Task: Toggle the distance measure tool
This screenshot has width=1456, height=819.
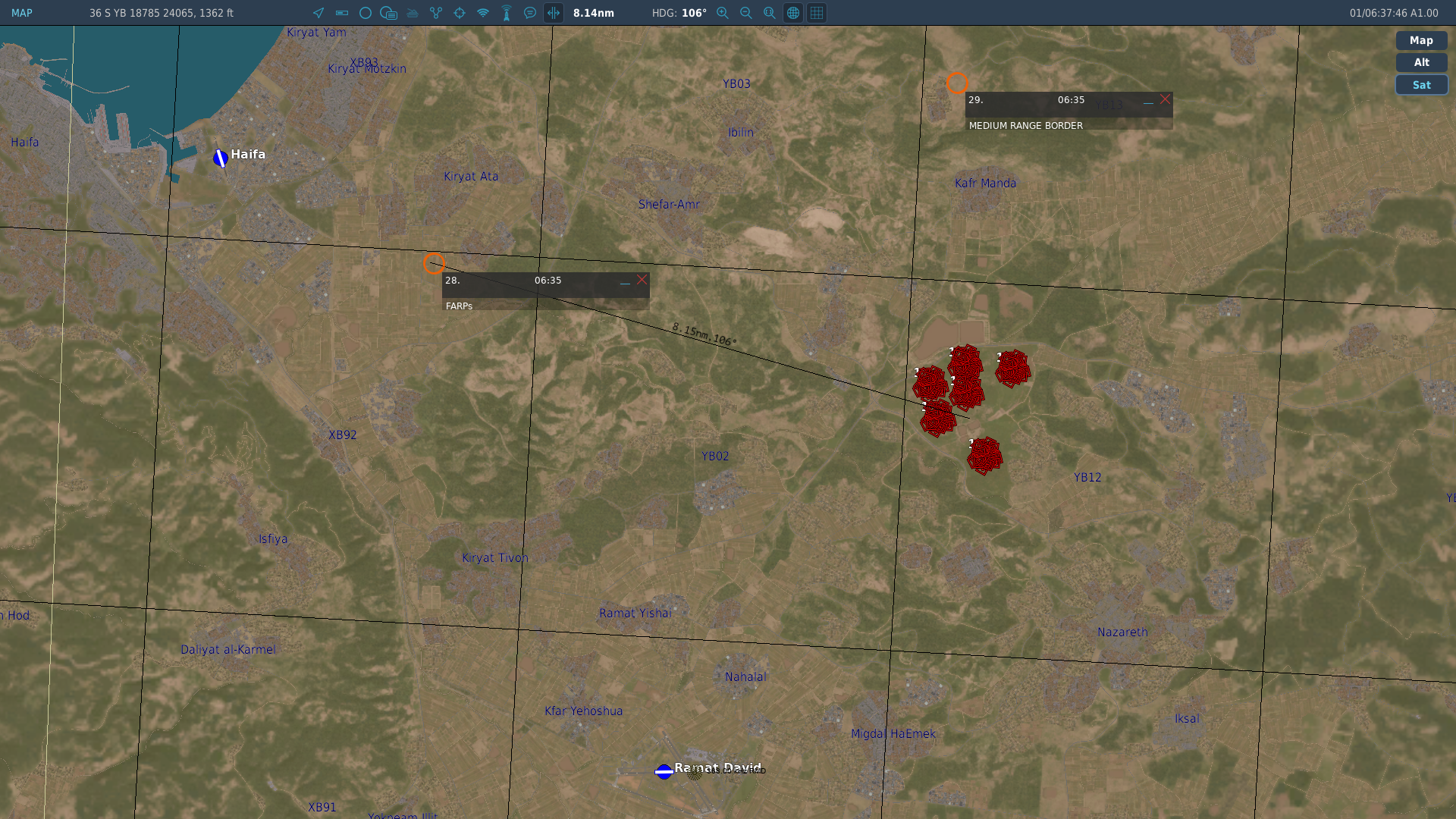Action: click(554, 13)
